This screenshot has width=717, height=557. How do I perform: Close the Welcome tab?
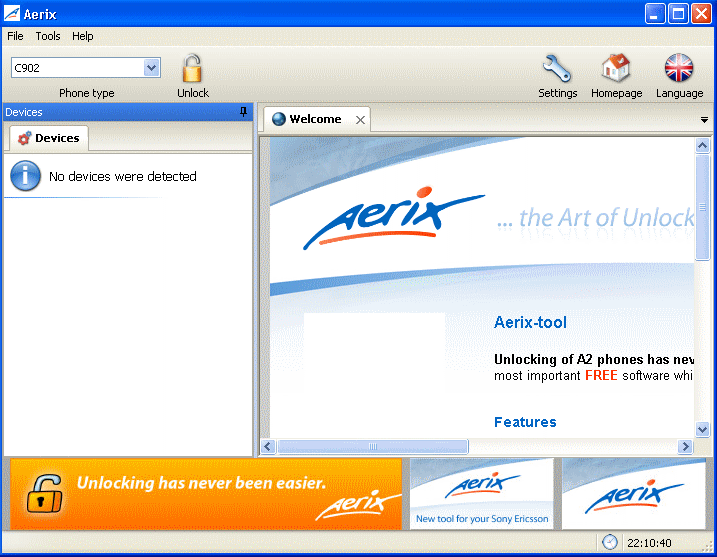[360, 120]
